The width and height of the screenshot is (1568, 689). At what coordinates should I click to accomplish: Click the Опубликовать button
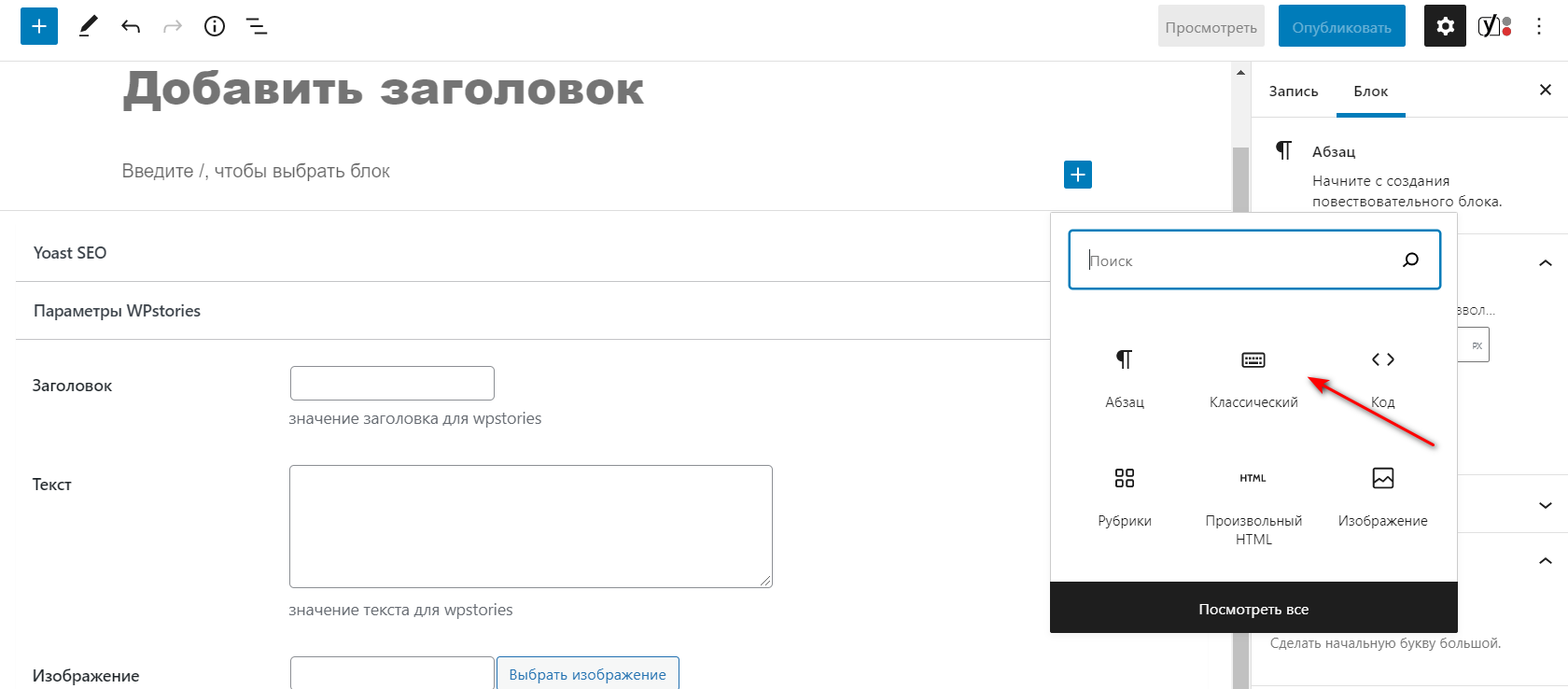(1341, 27)
